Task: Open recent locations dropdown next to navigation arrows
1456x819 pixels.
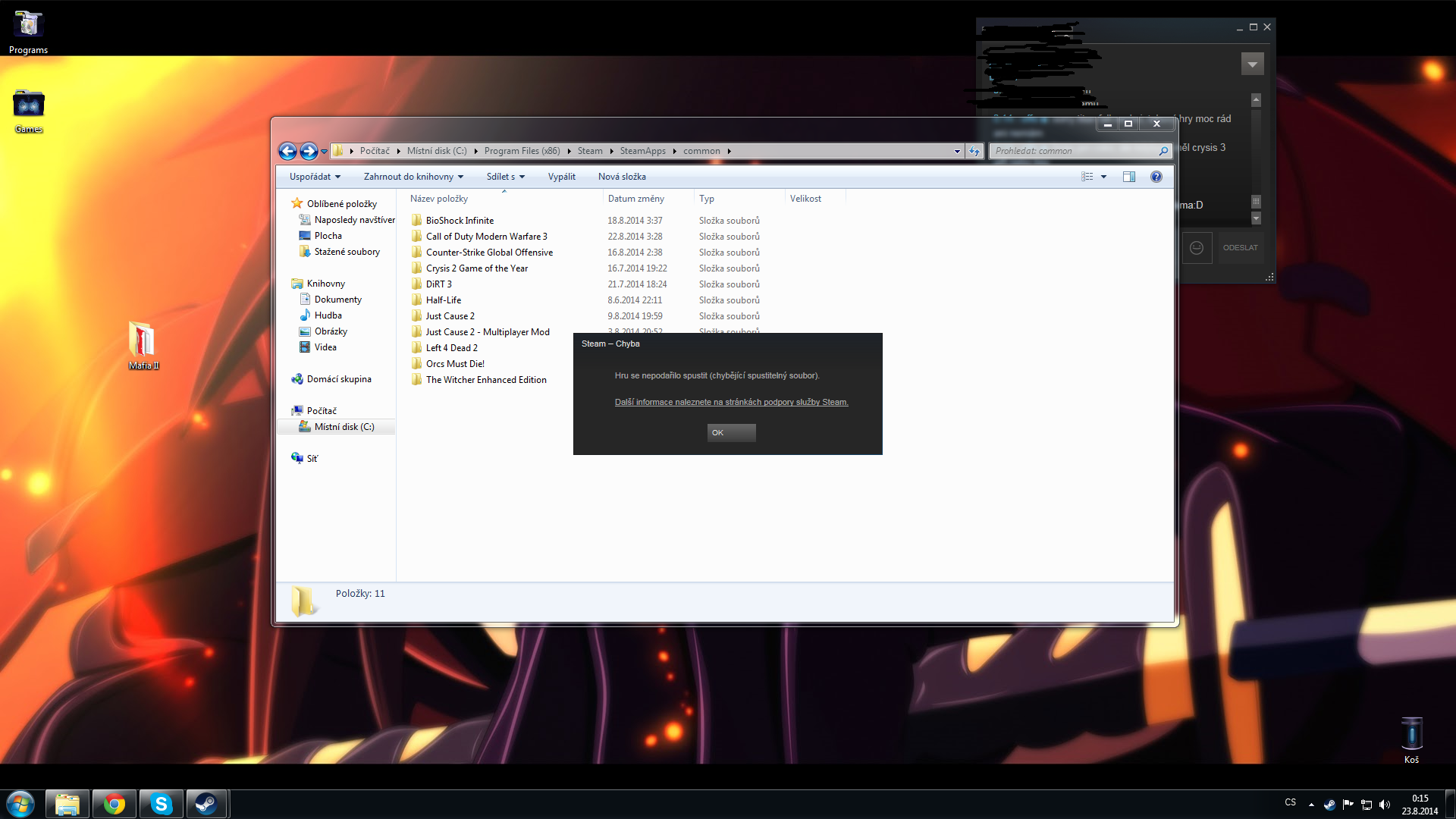Action: (325, 152)
